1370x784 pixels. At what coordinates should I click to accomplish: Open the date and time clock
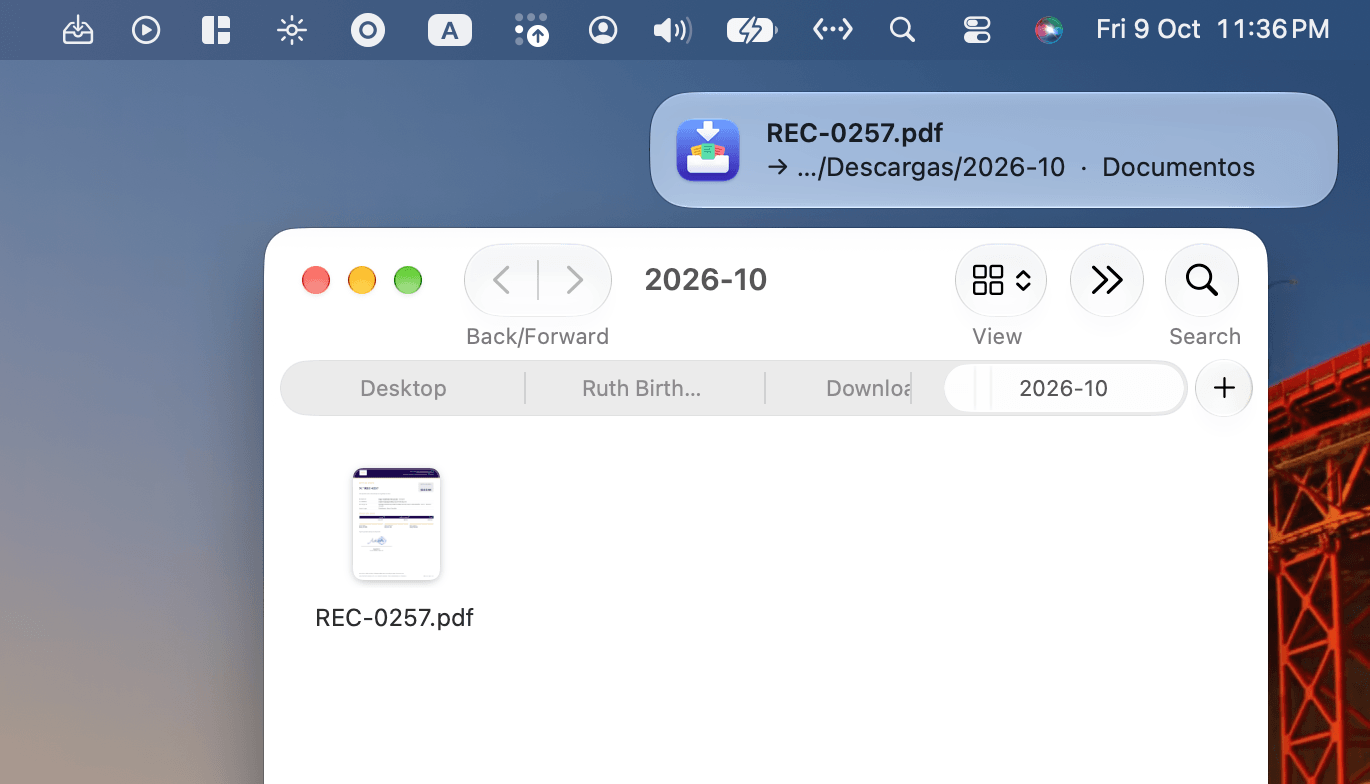1213,29
